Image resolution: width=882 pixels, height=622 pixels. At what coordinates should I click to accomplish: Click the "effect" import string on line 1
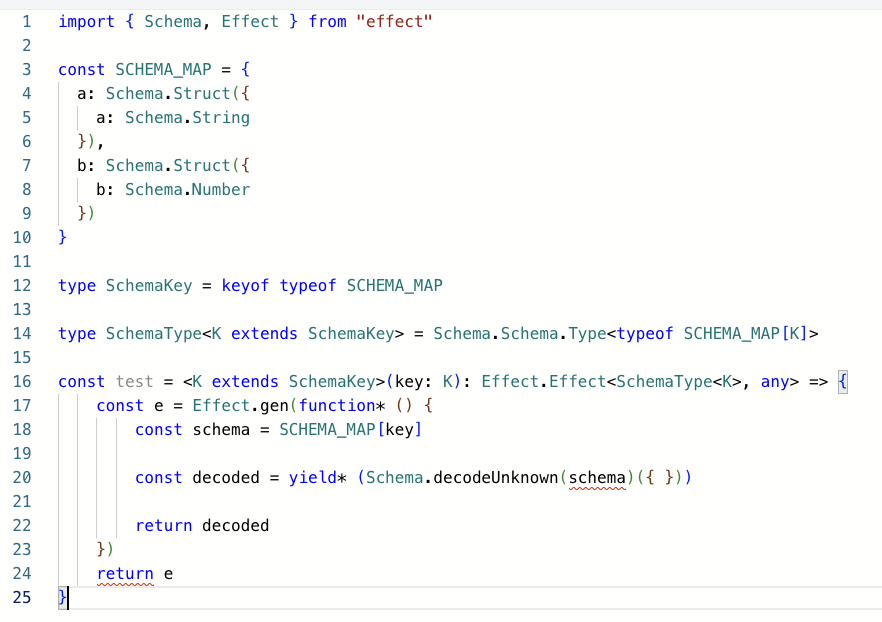(x=394, y=21)
